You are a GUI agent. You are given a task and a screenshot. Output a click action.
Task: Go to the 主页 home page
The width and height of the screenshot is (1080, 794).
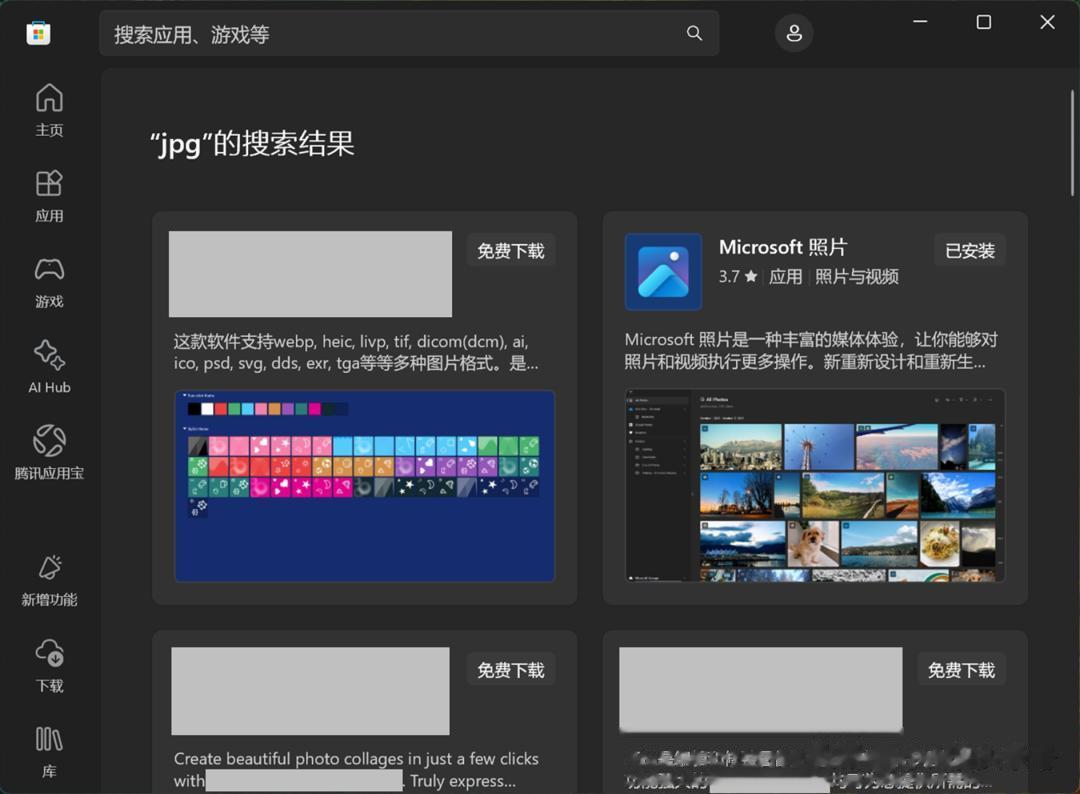[49, 110]
